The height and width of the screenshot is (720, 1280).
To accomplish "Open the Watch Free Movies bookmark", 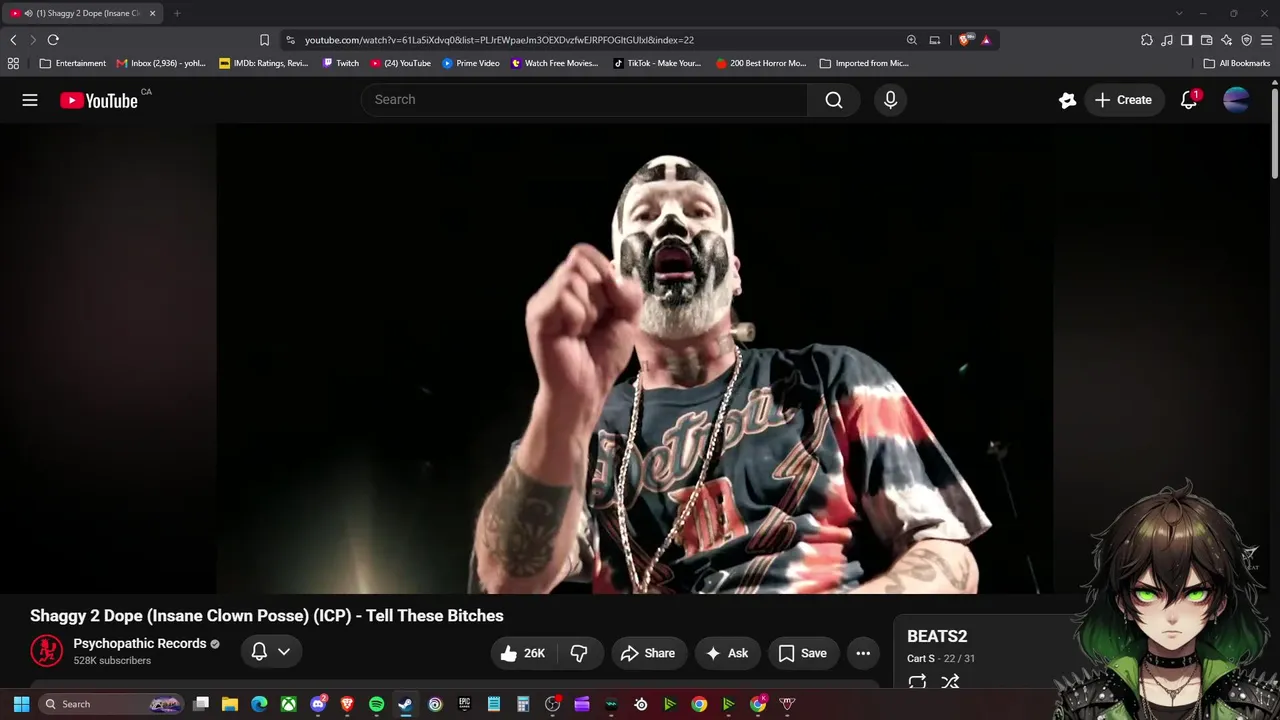I will [554, 63].
